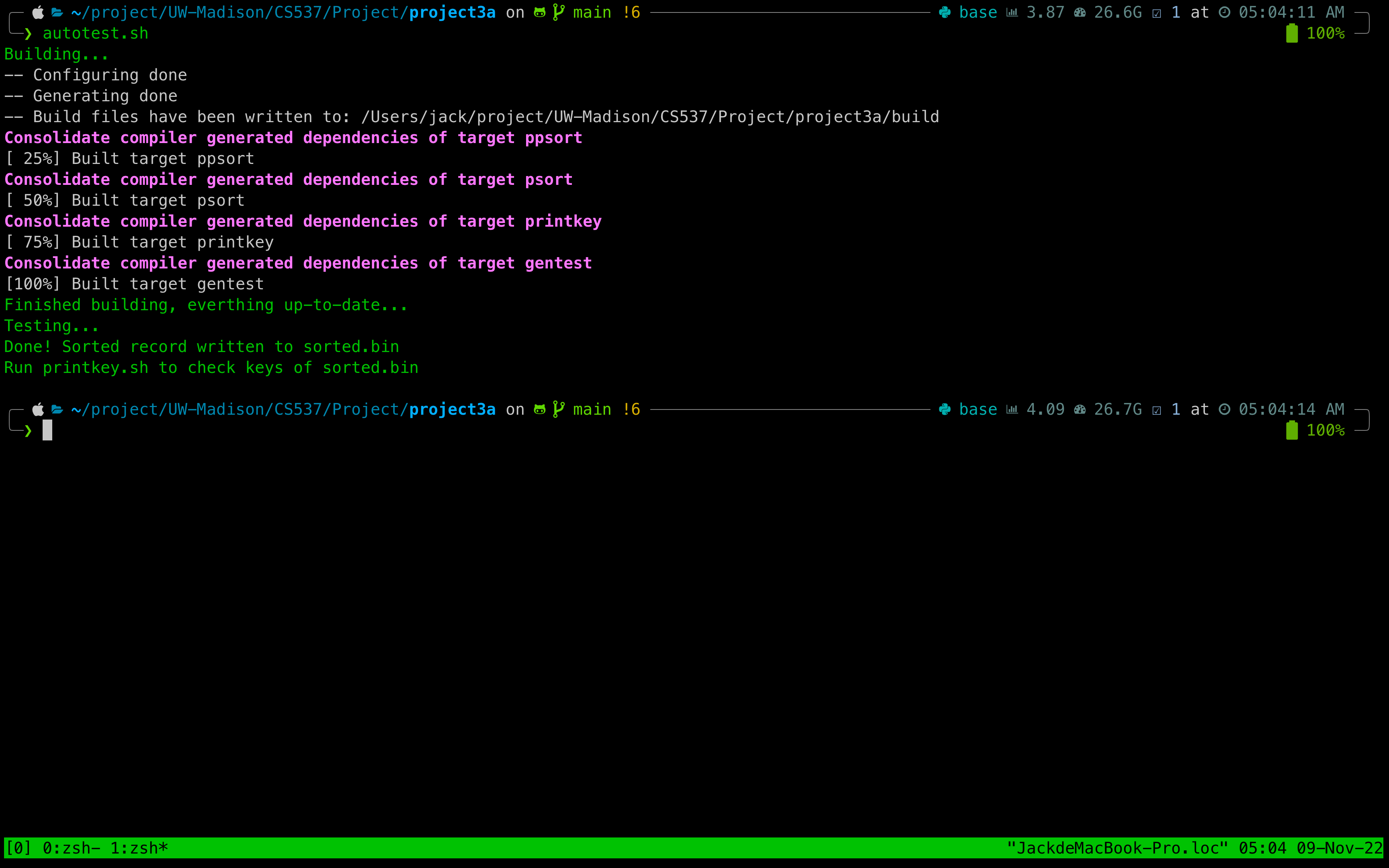1389x868 pixels.
Task: Click the project3a directory name in second prompt
Action: [452, 410]
